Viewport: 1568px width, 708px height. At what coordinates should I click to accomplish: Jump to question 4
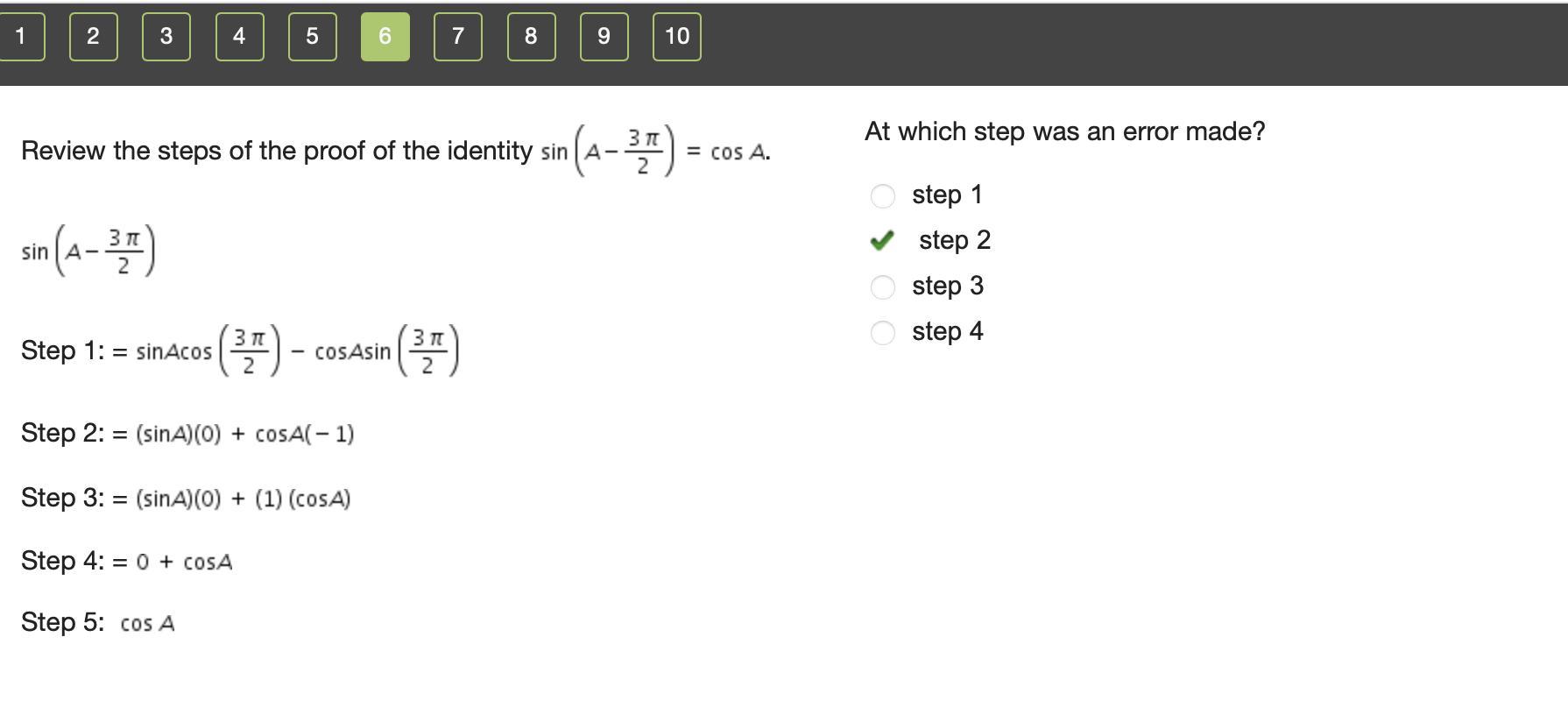coord(239,37)
